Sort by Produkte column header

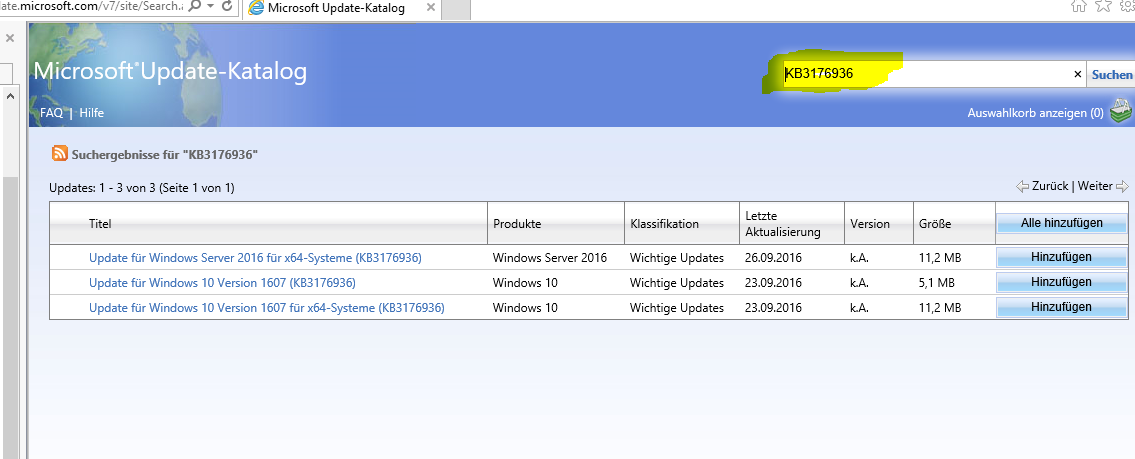pos(517,224)
